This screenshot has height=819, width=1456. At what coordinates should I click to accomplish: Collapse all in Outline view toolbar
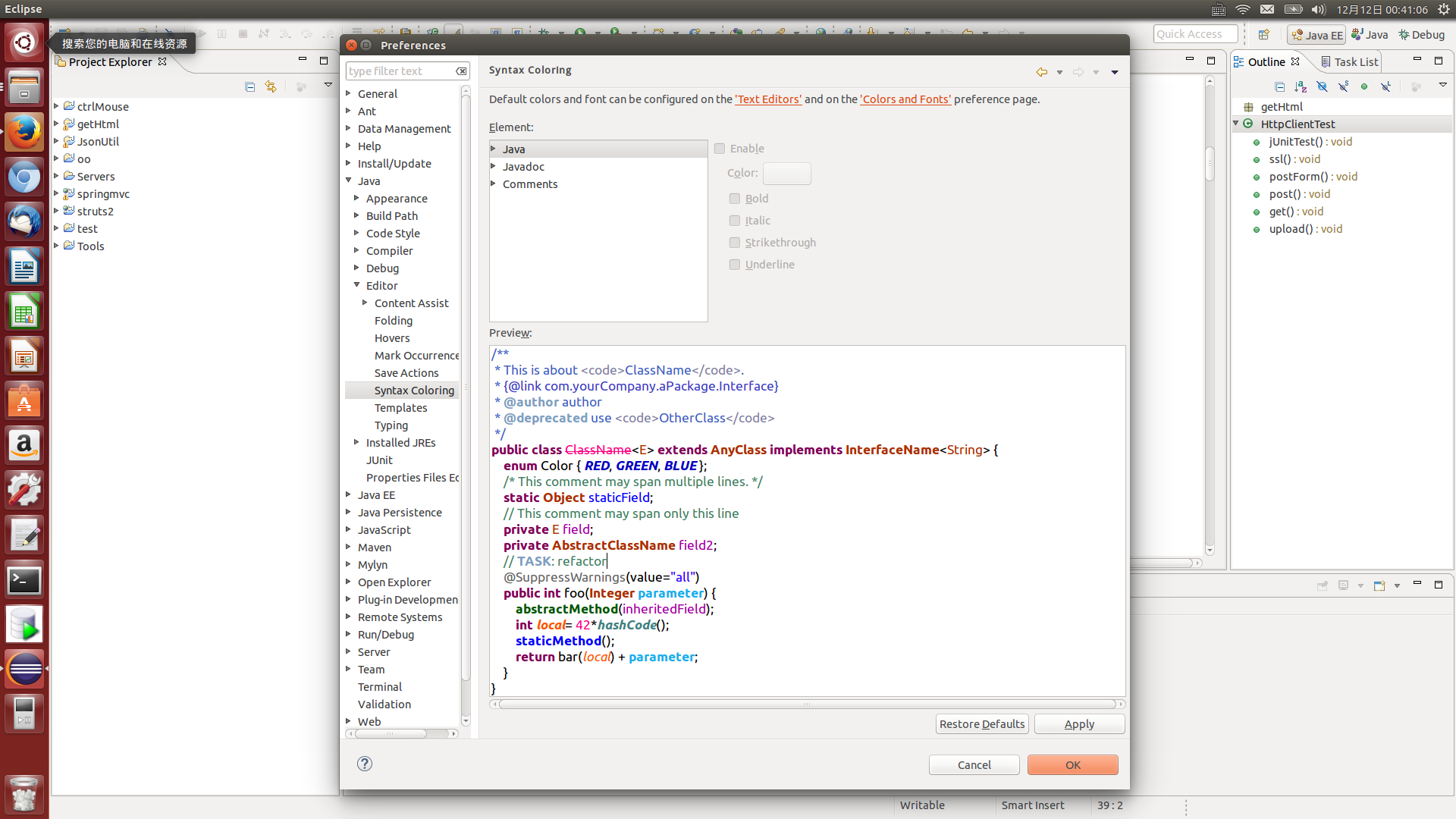coord(1280,86)
